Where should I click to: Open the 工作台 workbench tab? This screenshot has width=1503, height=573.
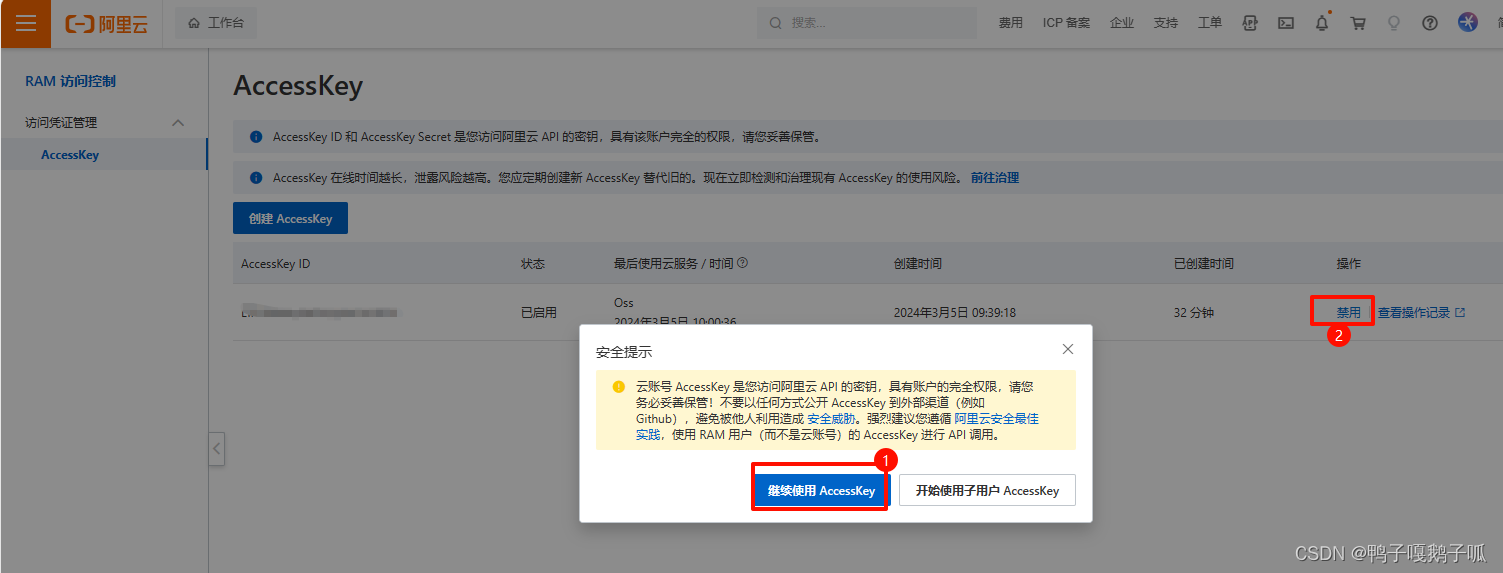(x=216, y=23)
